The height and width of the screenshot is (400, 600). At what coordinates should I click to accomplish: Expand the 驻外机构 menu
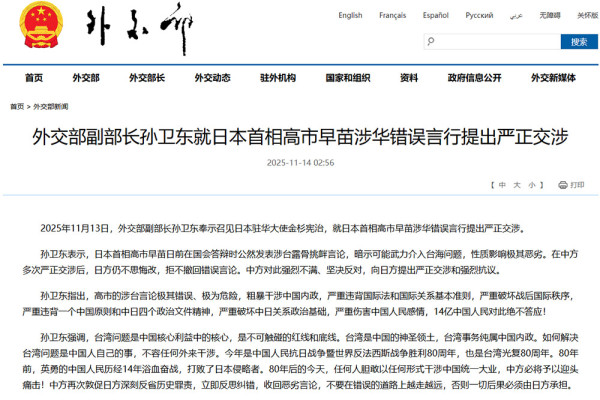click(276, 78)
